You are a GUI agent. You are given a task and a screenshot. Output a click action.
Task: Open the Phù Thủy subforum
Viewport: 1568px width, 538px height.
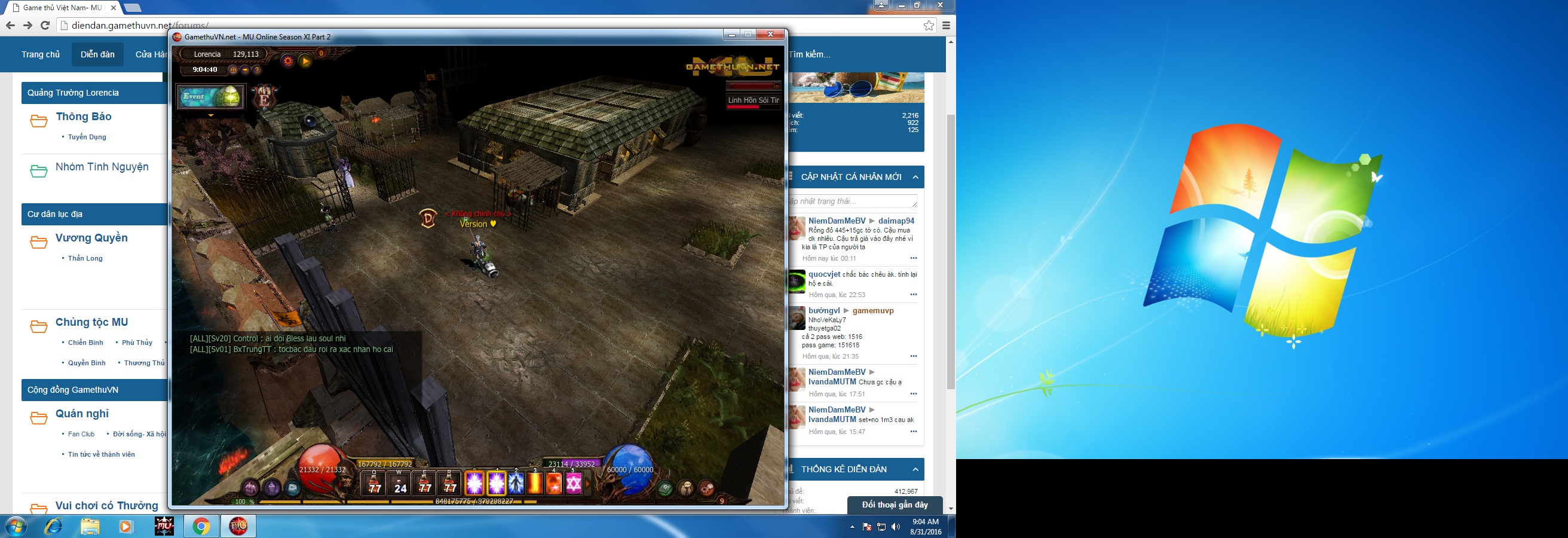(137, 343)
